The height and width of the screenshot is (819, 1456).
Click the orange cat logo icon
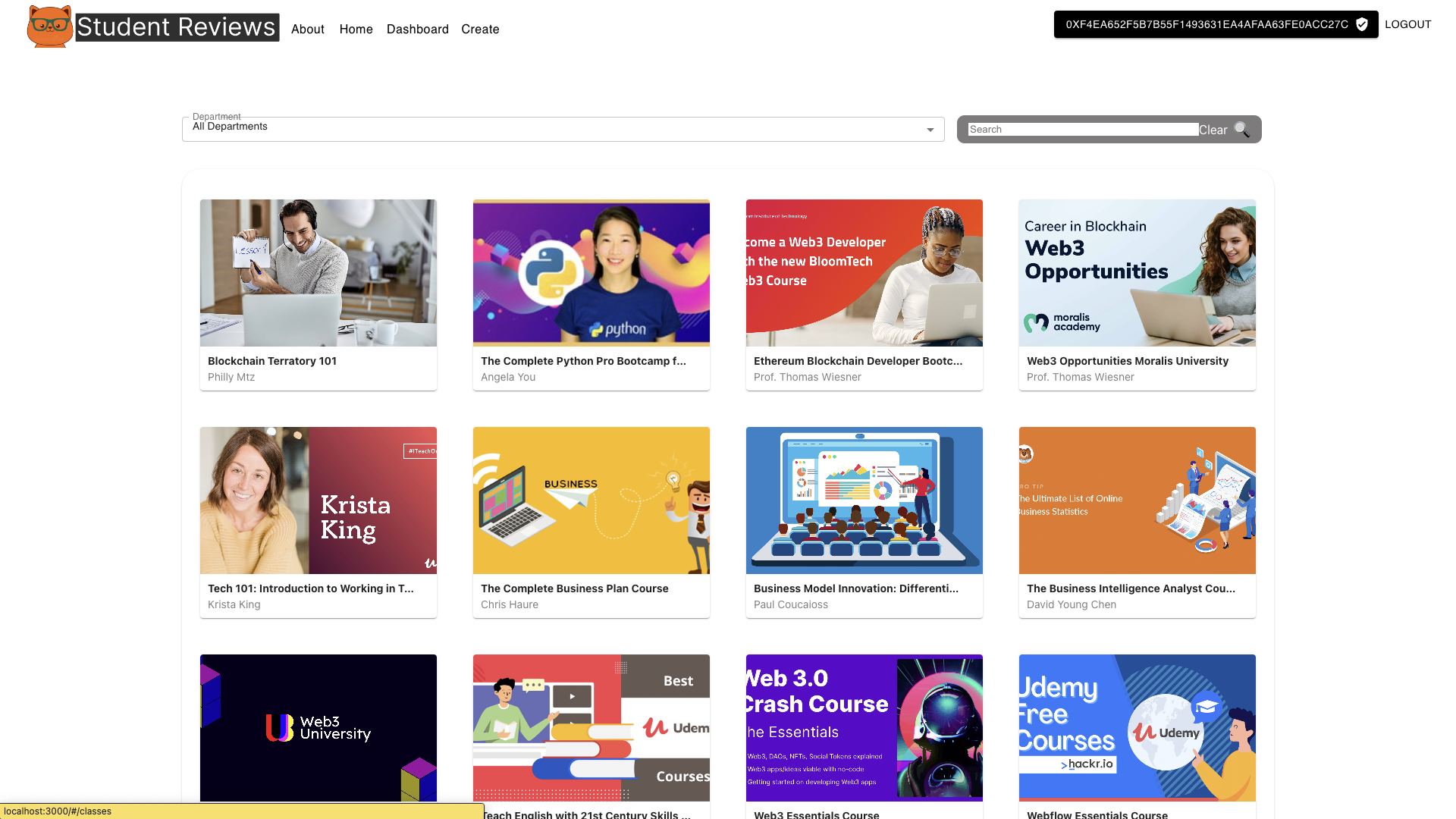[x=50, y=27]
